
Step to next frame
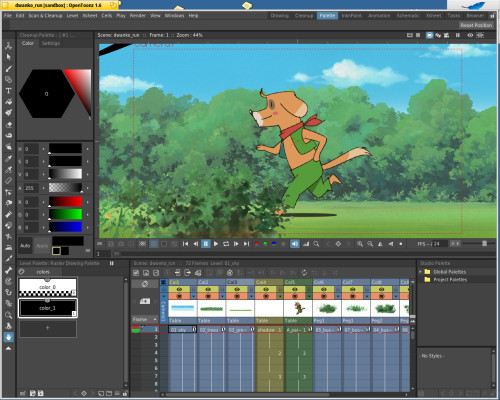pos(236,244)
